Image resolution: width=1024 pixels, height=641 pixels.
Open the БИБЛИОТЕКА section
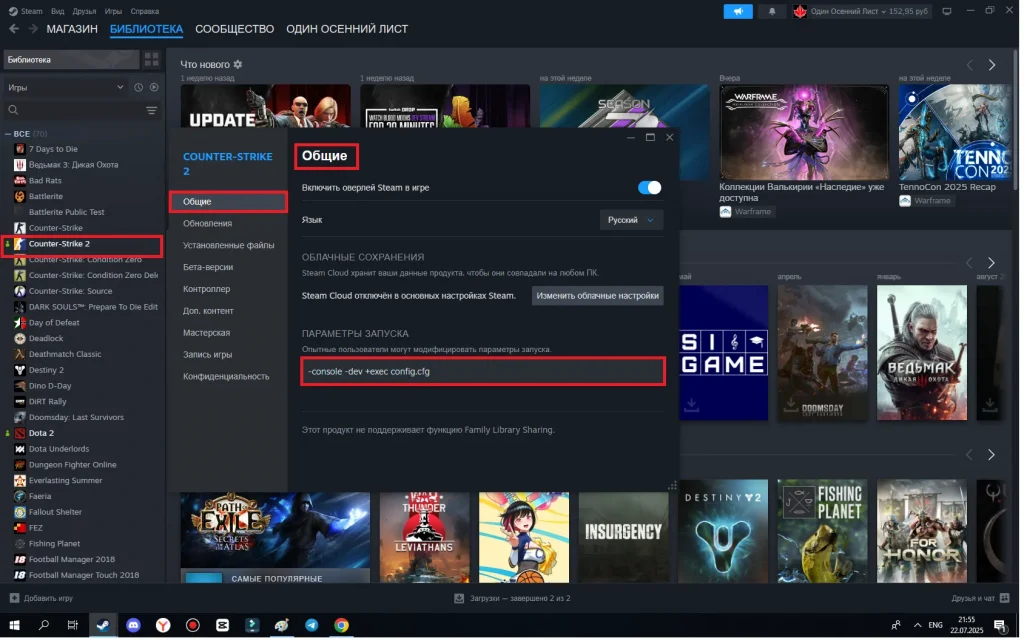pos(146,29)
